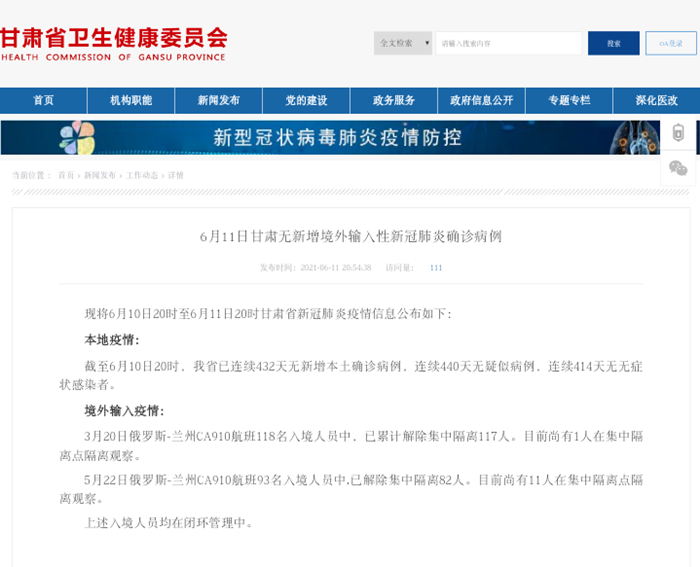Open the mobile version sidebar icon

point(678,133)
